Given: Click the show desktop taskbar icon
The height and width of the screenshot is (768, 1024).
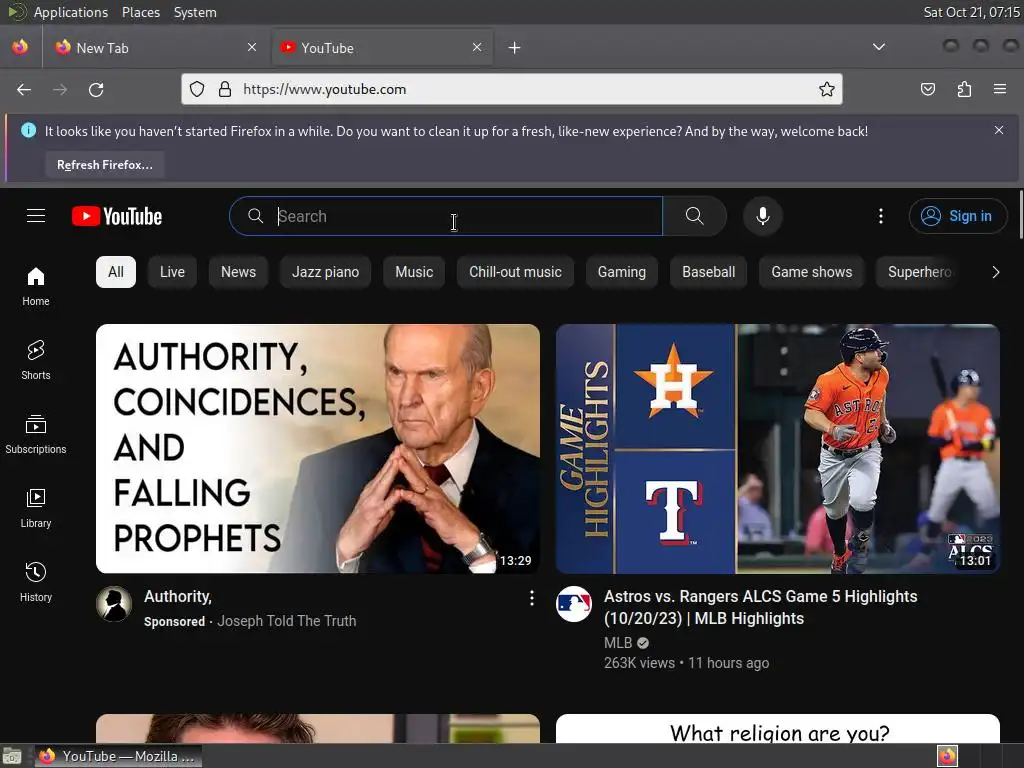Looking at the screenshot, I should 12,756.
